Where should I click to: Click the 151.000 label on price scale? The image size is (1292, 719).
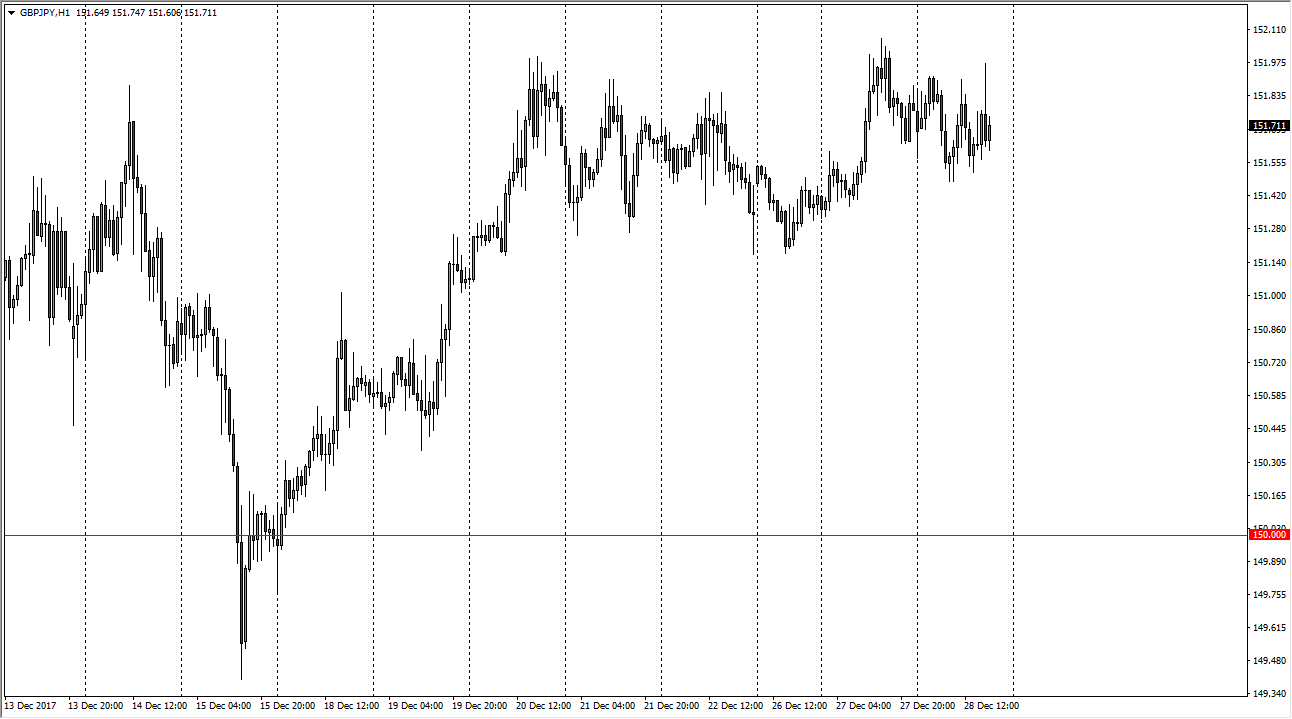(x=1269, y=296)
